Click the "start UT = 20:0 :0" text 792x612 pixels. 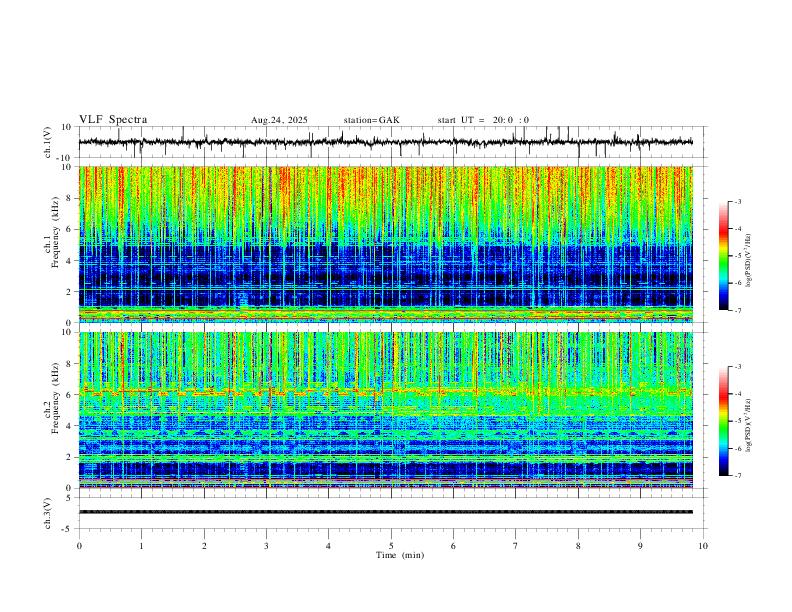point(483,120)
